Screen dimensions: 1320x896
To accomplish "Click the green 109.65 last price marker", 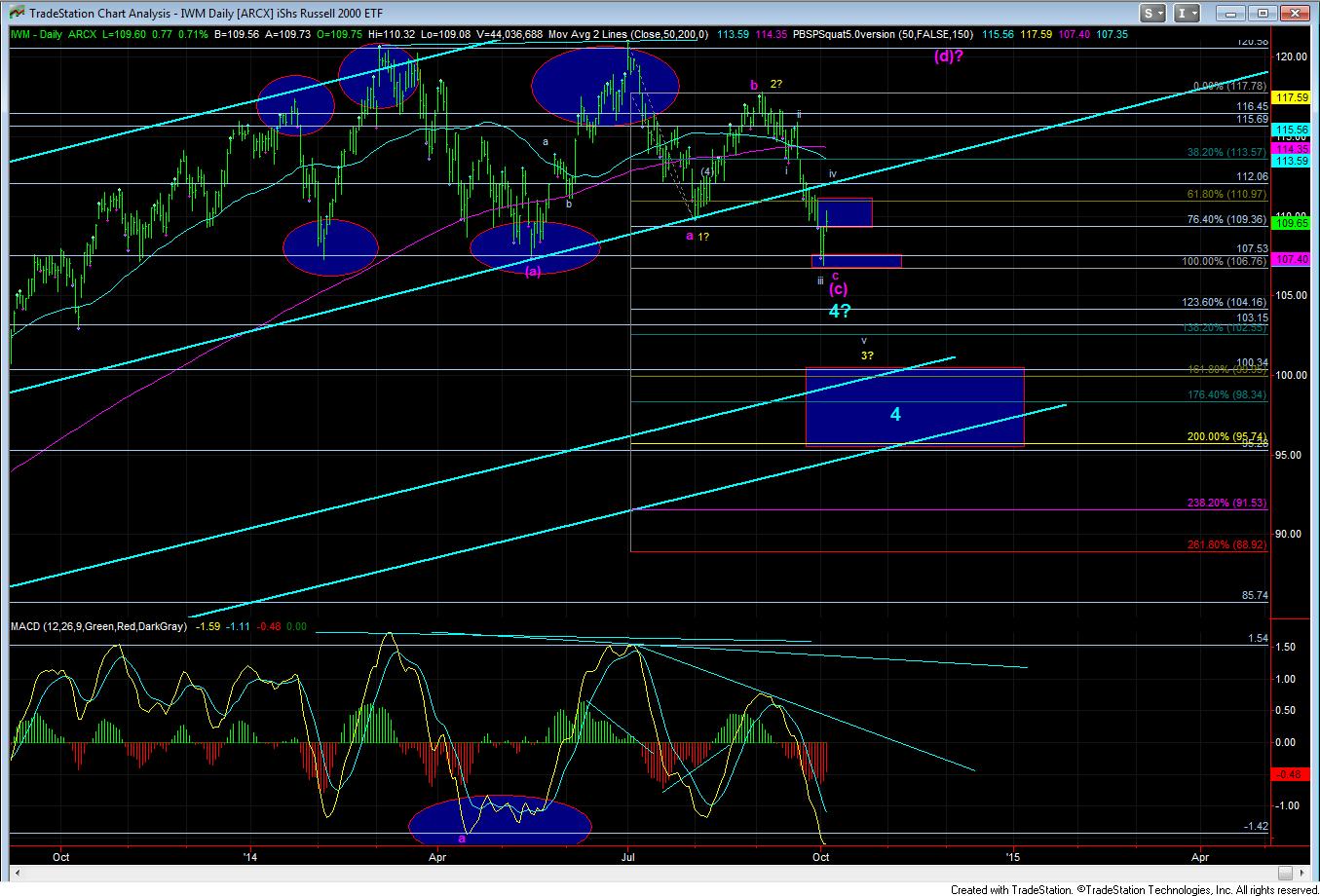I will (x=1289, y=223).
